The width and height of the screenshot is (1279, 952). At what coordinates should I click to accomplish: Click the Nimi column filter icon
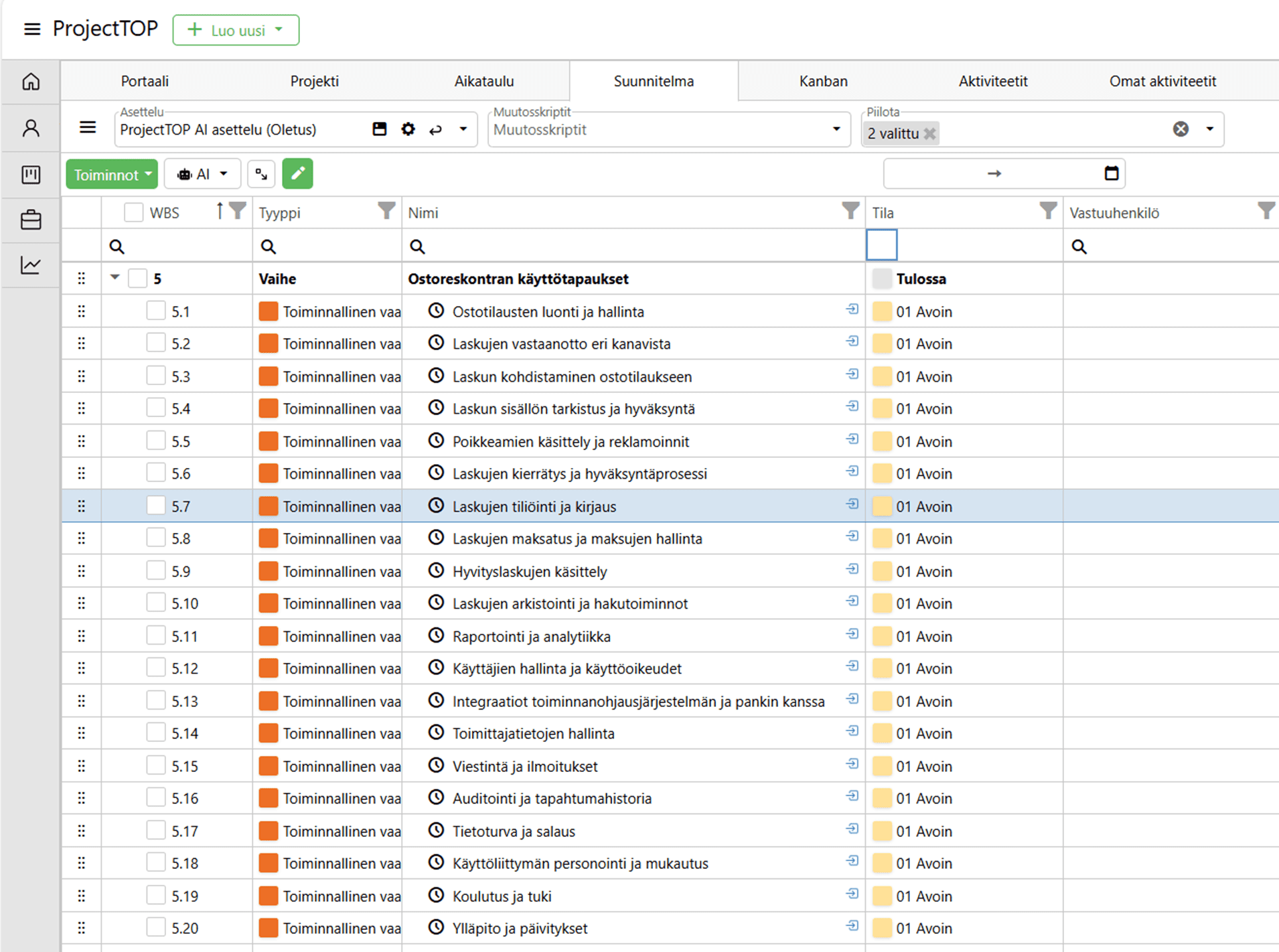tap(850, 212)
